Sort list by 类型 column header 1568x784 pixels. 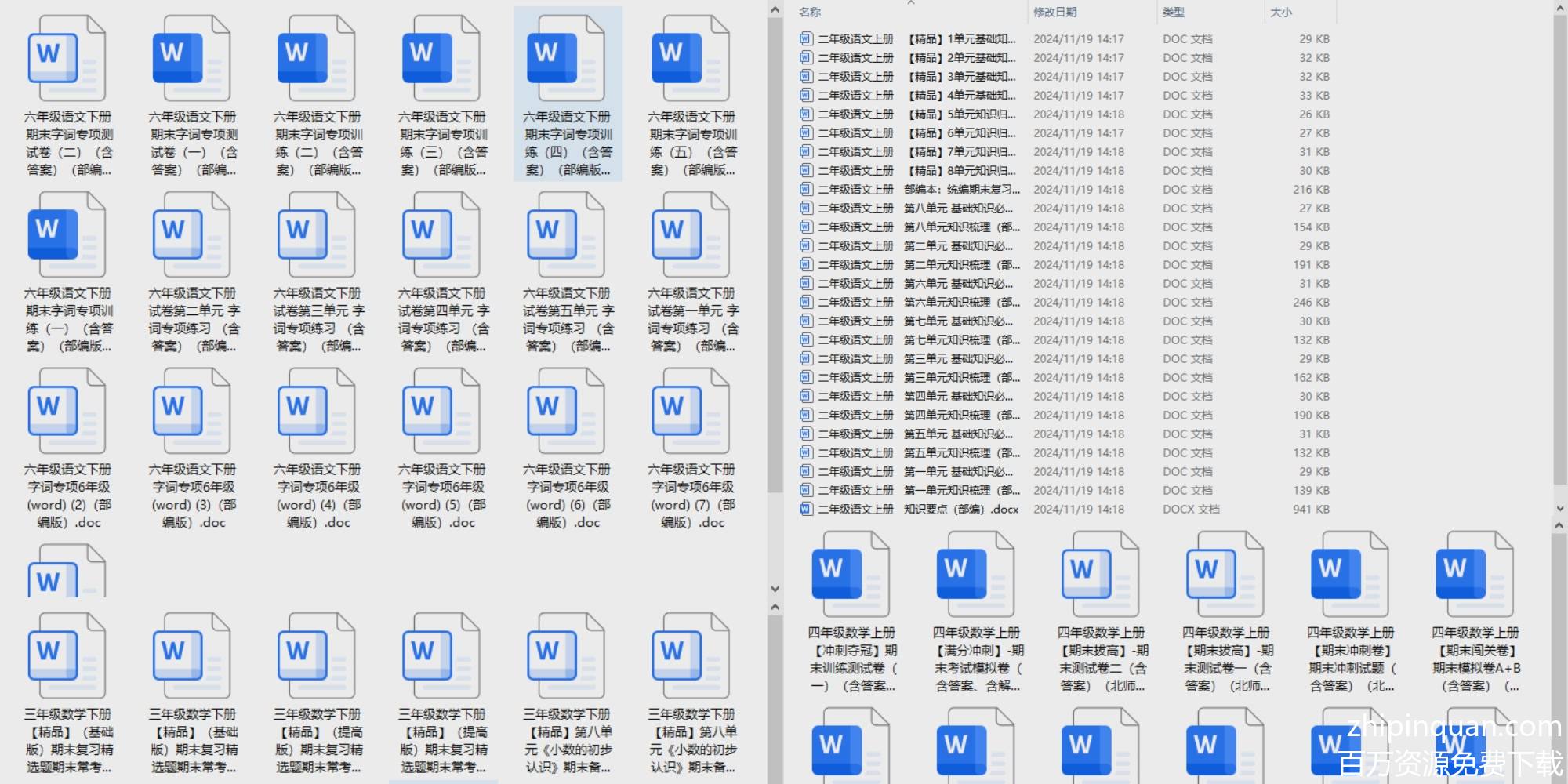tap(1173, 12)
